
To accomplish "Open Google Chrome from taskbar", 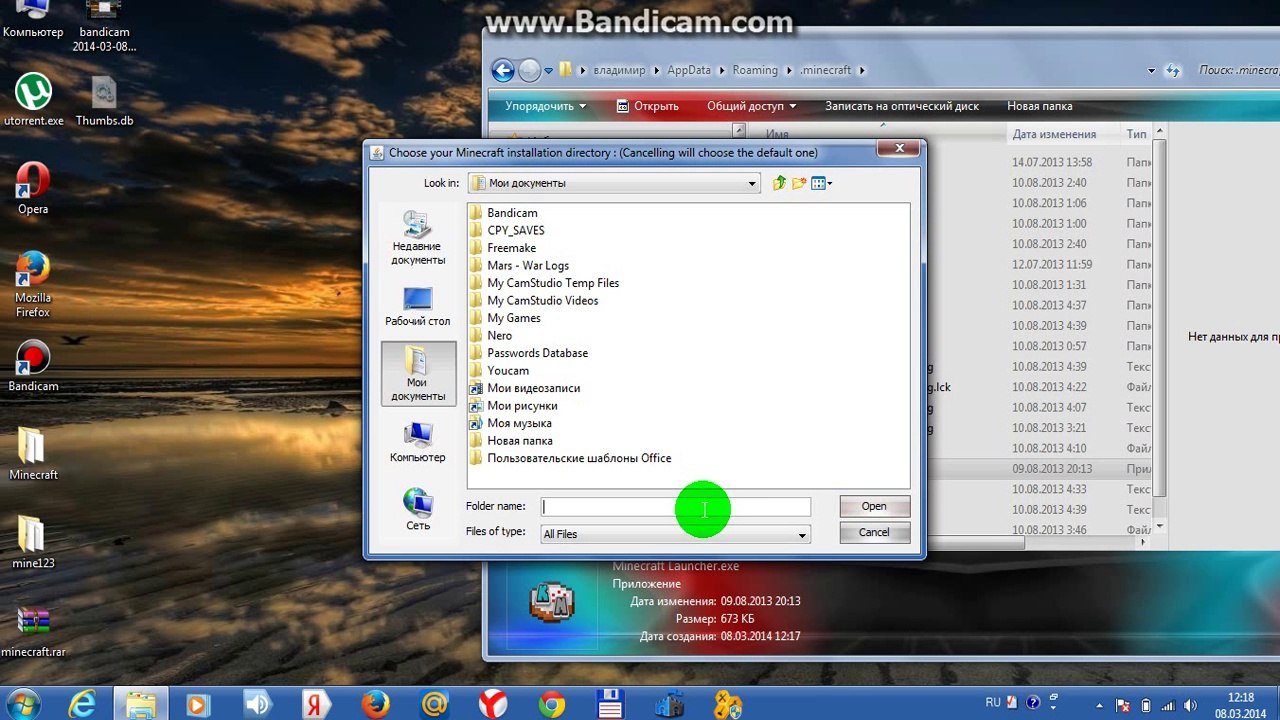I will tap(551, 704).
